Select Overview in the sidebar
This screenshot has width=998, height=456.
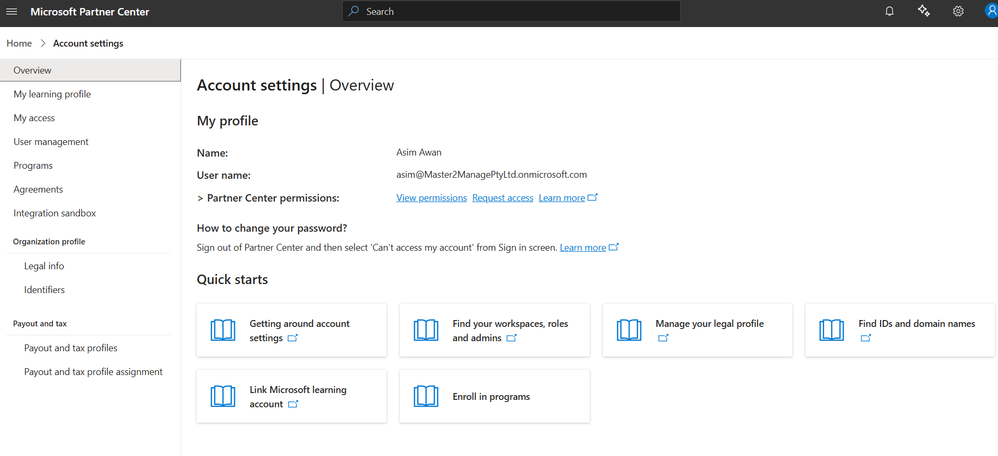(90, 70)
